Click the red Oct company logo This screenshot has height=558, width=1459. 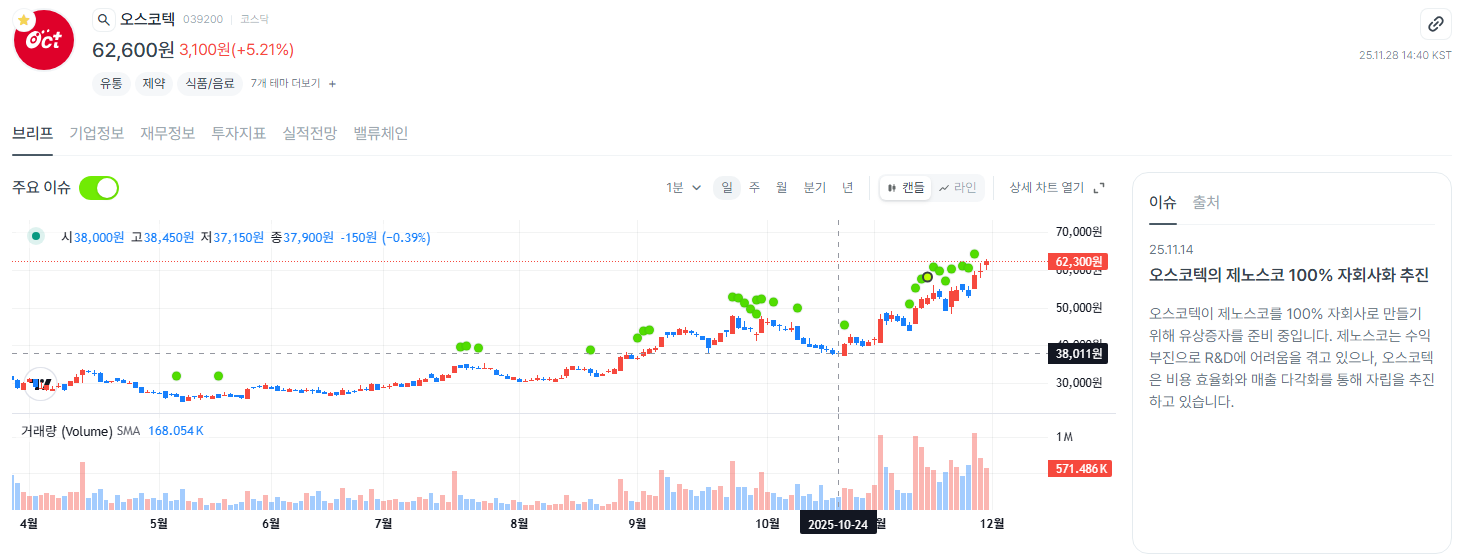(43, 40)
